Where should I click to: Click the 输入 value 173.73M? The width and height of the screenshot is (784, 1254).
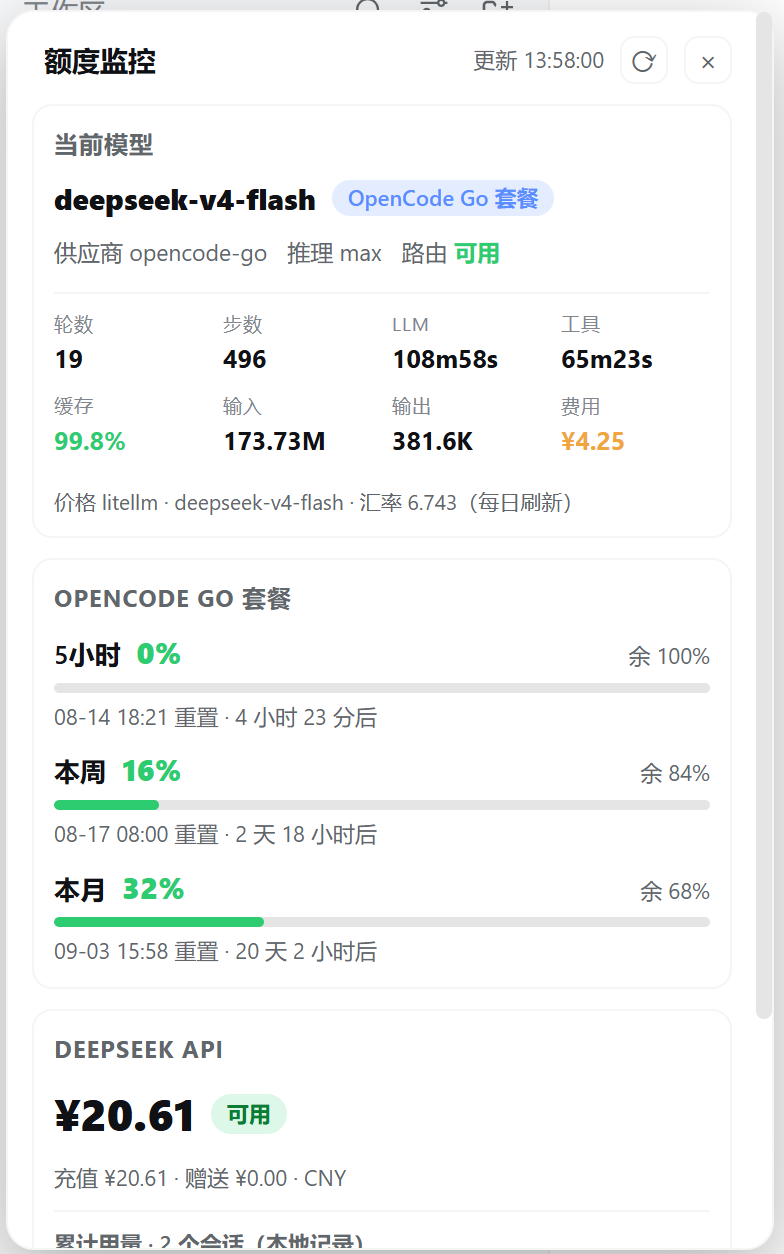pos(274,441)
